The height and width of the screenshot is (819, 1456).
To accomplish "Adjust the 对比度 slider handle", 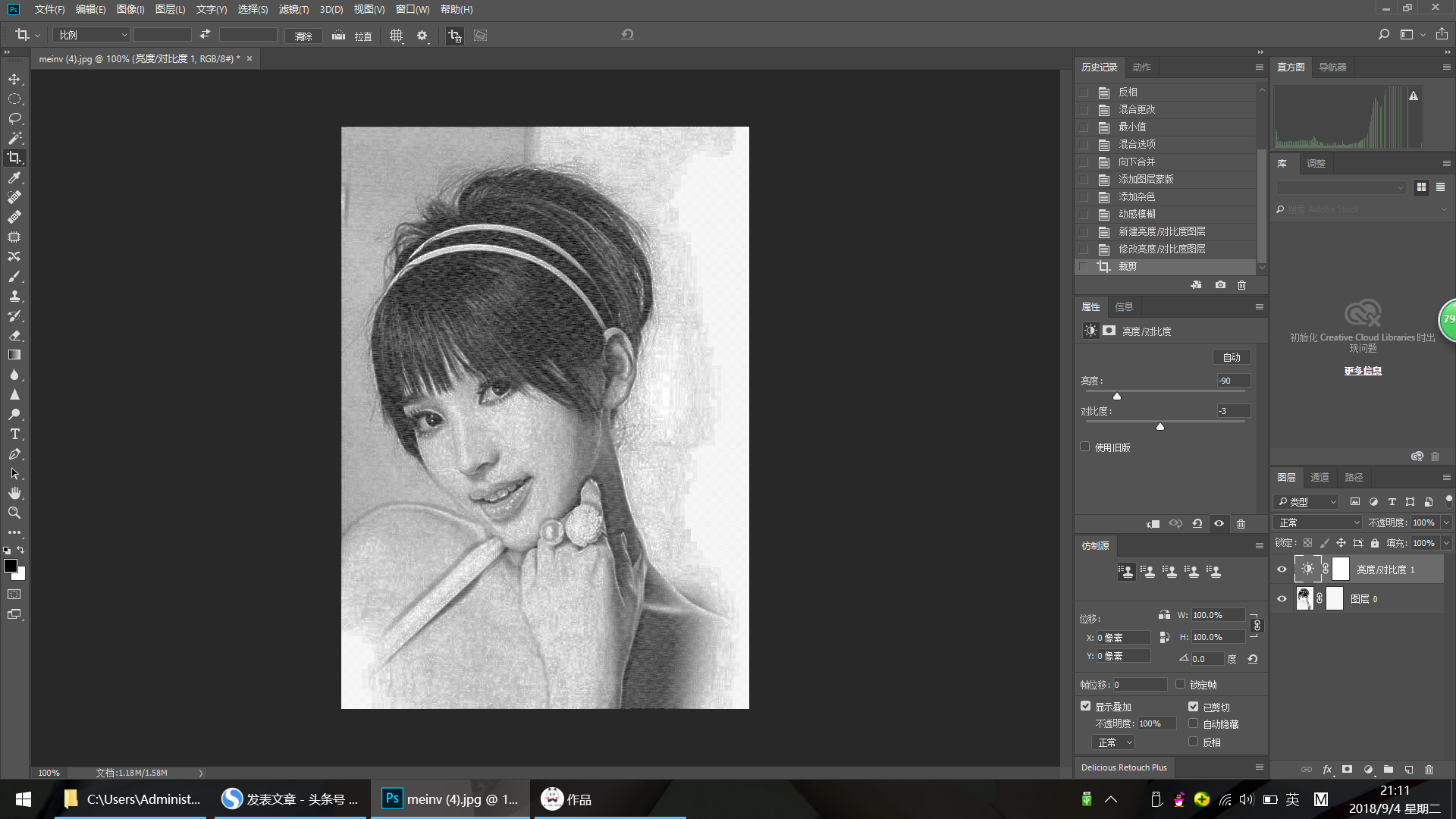I will [x=1160, y=426].
